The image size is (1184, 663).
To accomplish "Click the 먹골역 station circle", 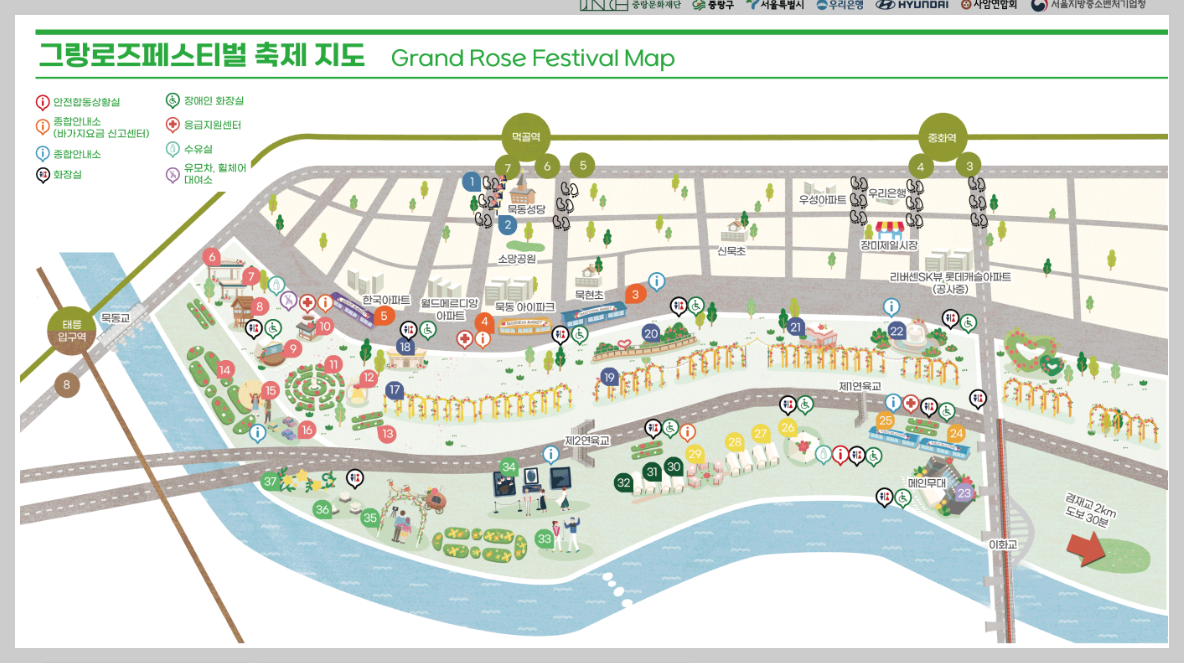I will 526,137.
